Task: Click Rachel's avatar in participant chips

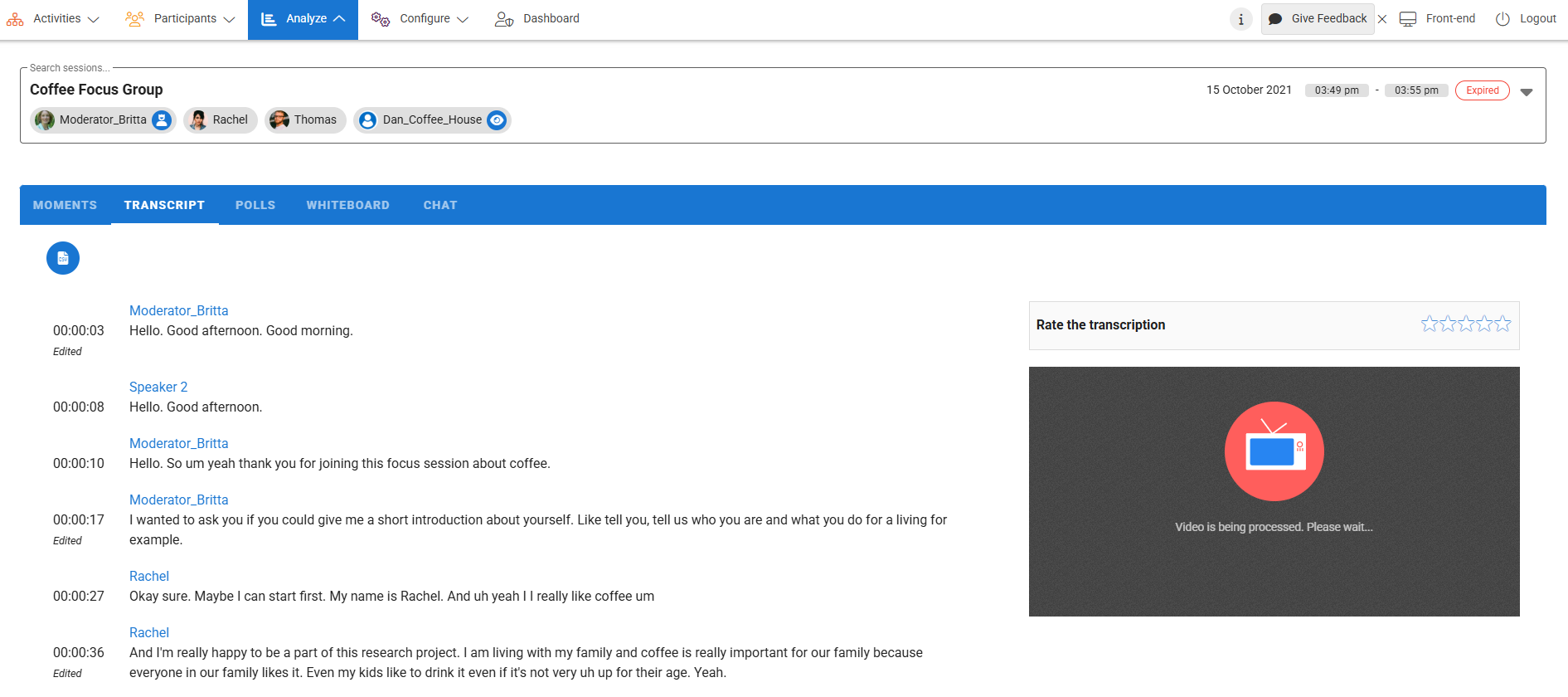Action: pyautogui.click(x=198, y=120)
